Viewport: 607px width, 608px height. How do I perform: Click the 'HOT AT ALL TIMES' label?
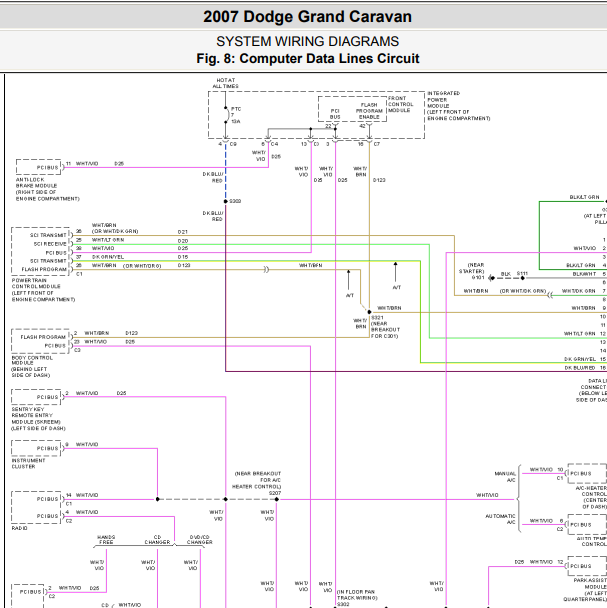[225, 83]
